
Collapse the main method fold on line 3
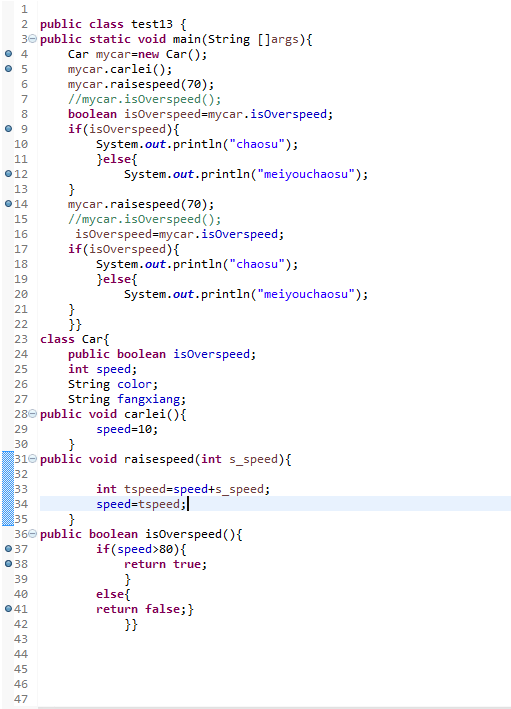point(33,39)
